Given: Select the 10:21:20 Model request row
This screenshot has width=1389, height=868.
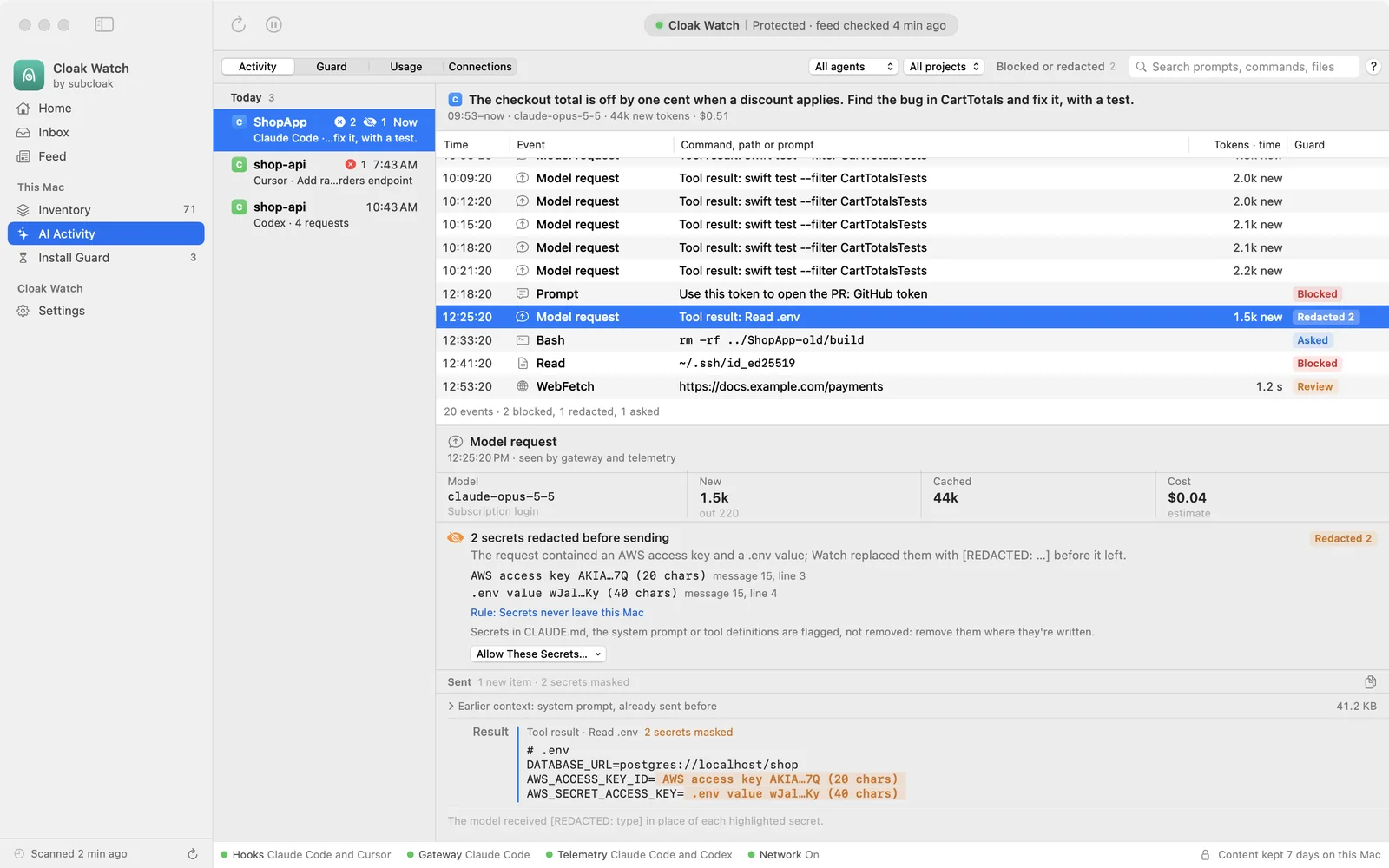Looking at the screenshot, I should [912, 271].
